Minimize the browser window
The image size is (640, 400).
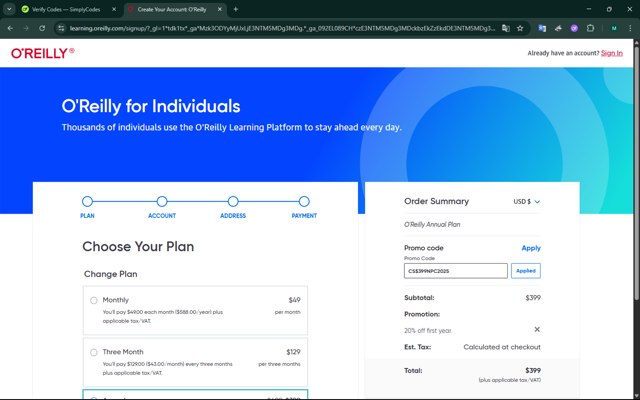(x=589, y=9)
